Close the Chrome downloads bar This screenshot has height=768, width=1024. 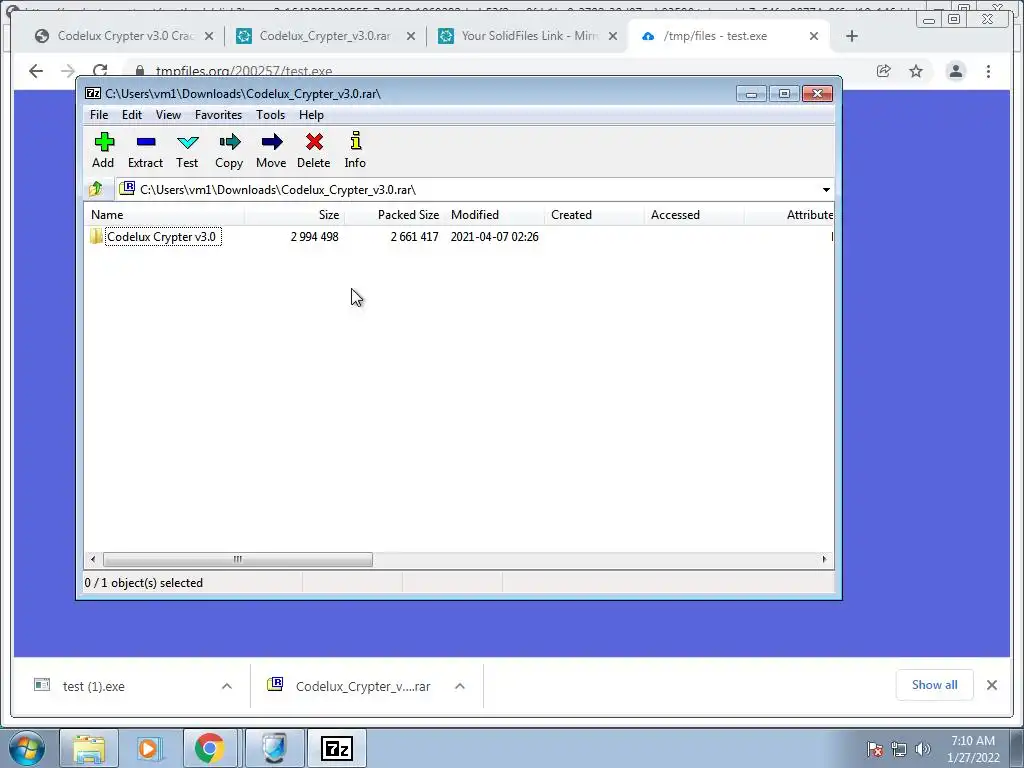pyautogui.click(x=992, y=685)
